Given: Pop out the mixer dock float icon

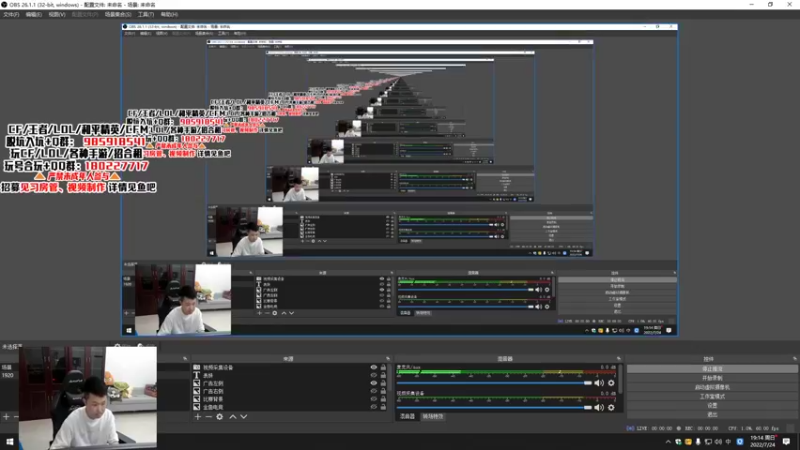Looking at the screenshot, I should click(x=618, y=359).
